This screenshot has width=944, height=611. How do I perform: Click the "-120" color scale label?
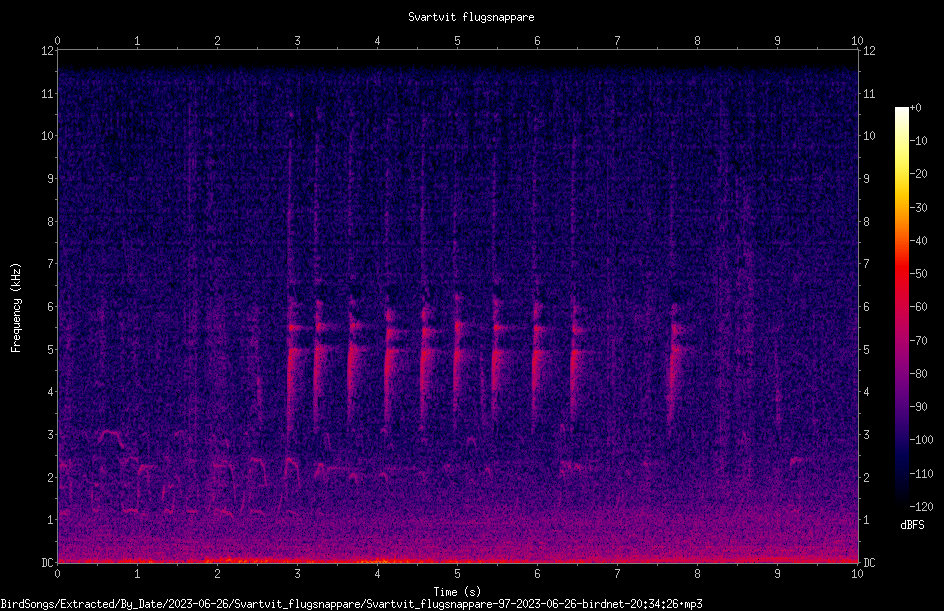[922, 507]
